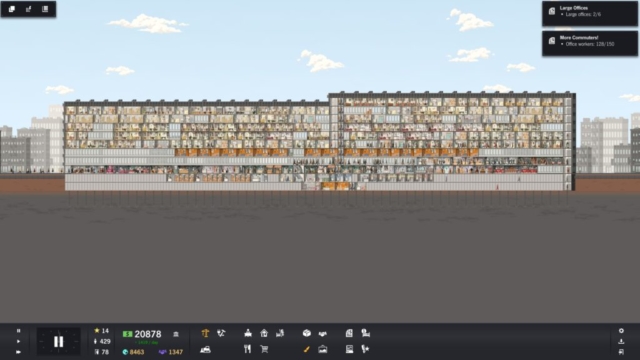Open the utilities cube services category
640x360 pixels.
click(307, 333)
